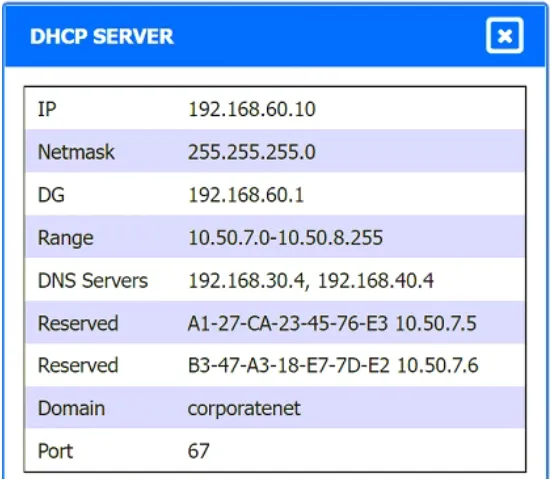
Task: Select the DNS Servers addresses value
Action: click(x=311, y=281)
